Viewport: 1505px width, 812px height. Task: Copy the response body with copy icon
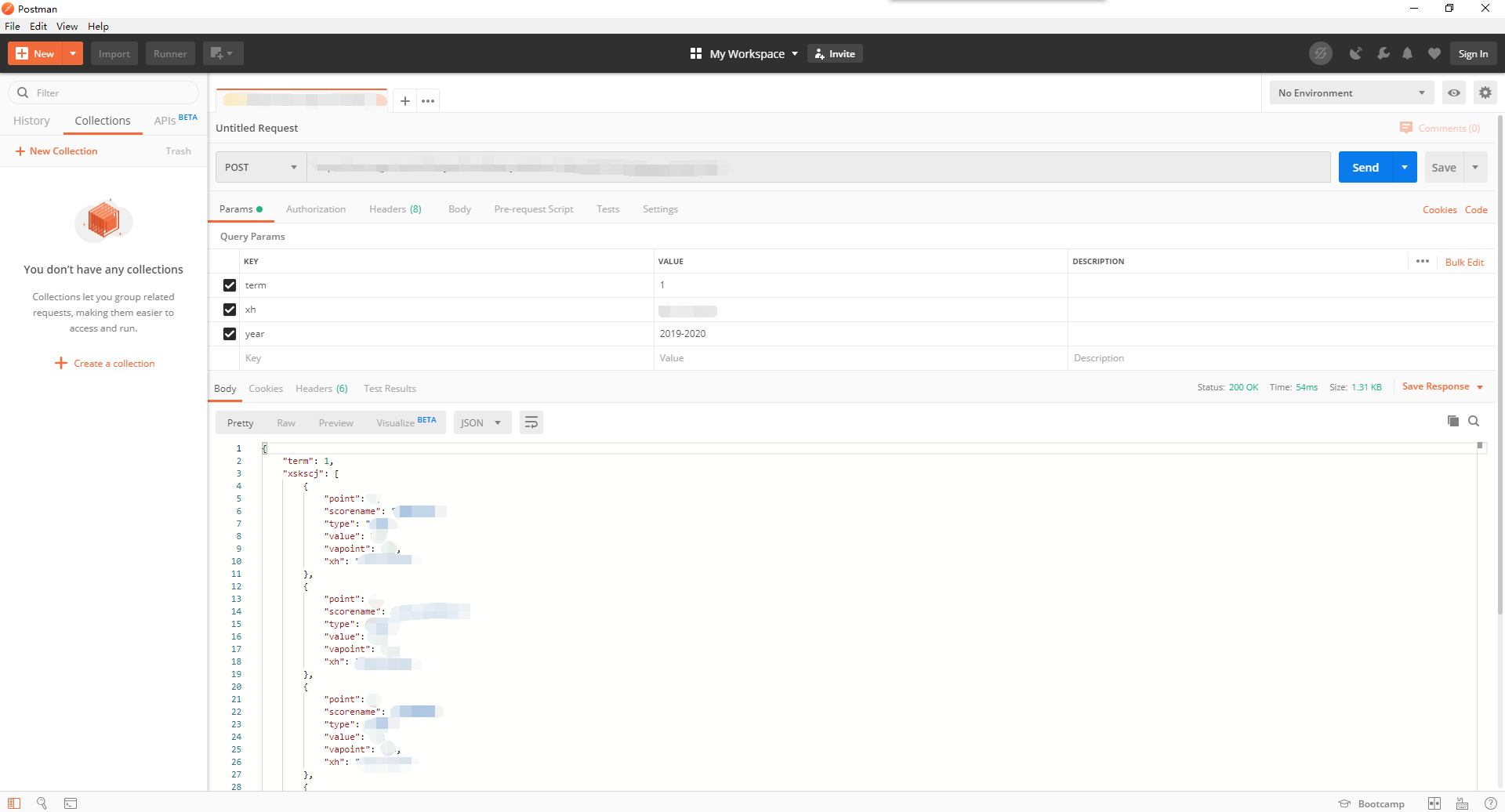(1452, 421)
